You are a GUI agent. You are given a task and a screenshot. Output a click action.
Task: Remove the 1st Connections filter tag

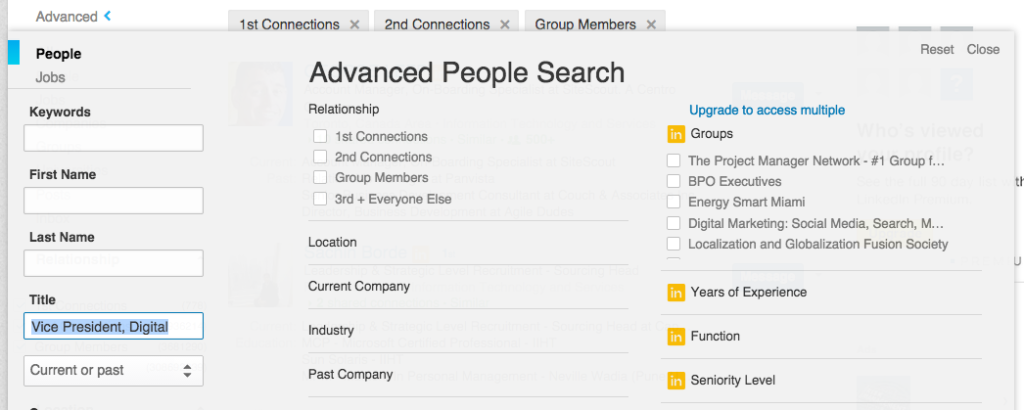355,25
